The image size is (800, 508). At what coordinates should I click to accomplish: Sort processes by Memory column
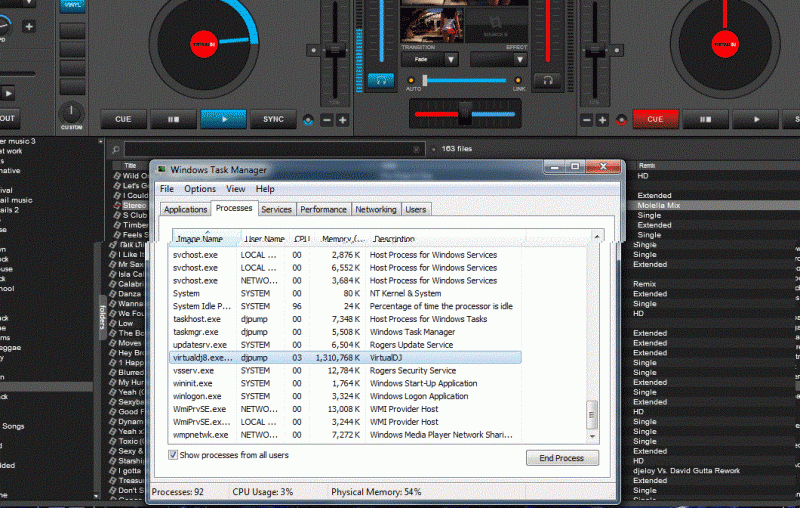click(x=342, y=238)
